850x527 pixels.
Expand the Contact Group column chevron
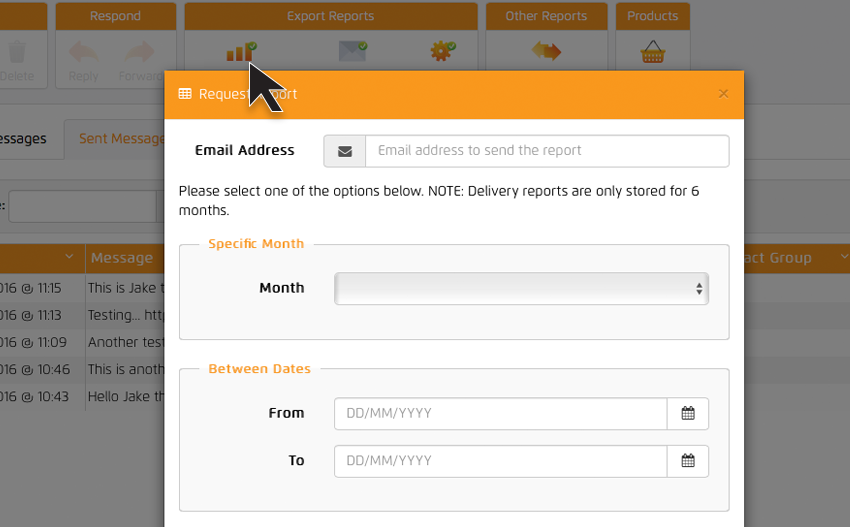[843, 256]
